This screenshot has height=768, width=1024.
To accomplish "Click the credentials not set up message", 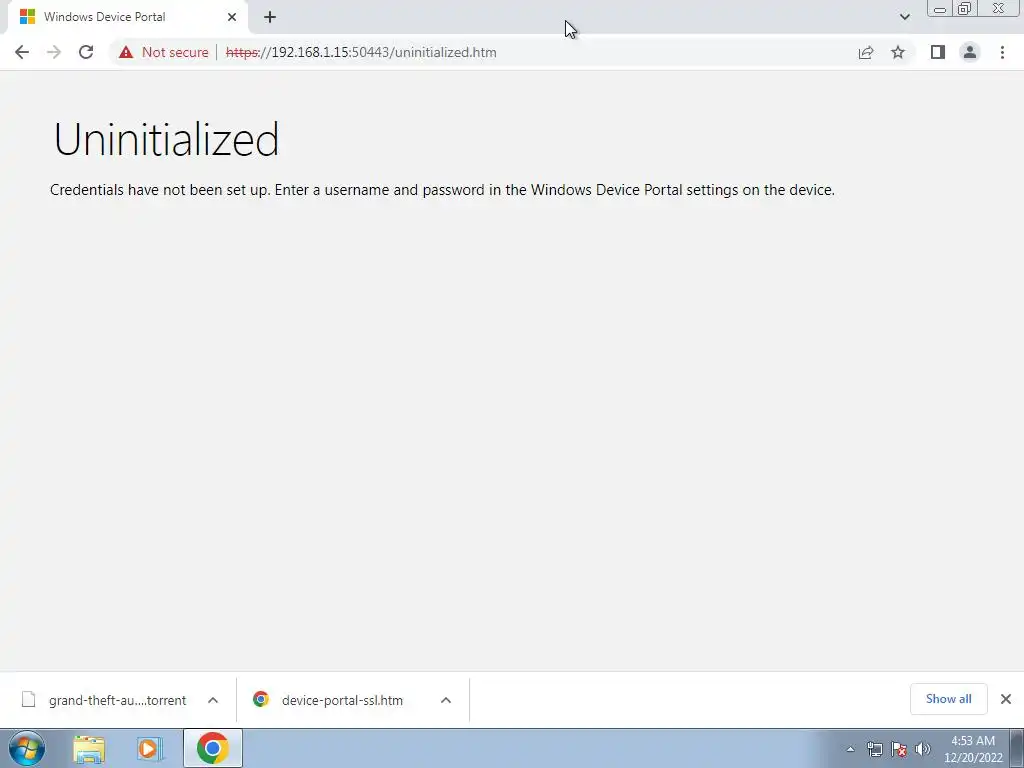I will [442, 190].
